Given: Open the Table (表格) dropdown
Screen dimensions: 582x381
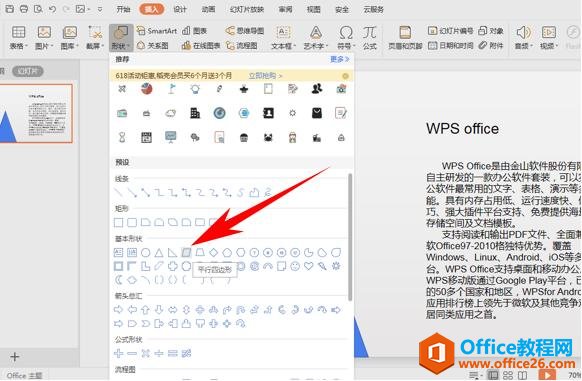Looking at the screenshot, I should click(x=18, y=38).
